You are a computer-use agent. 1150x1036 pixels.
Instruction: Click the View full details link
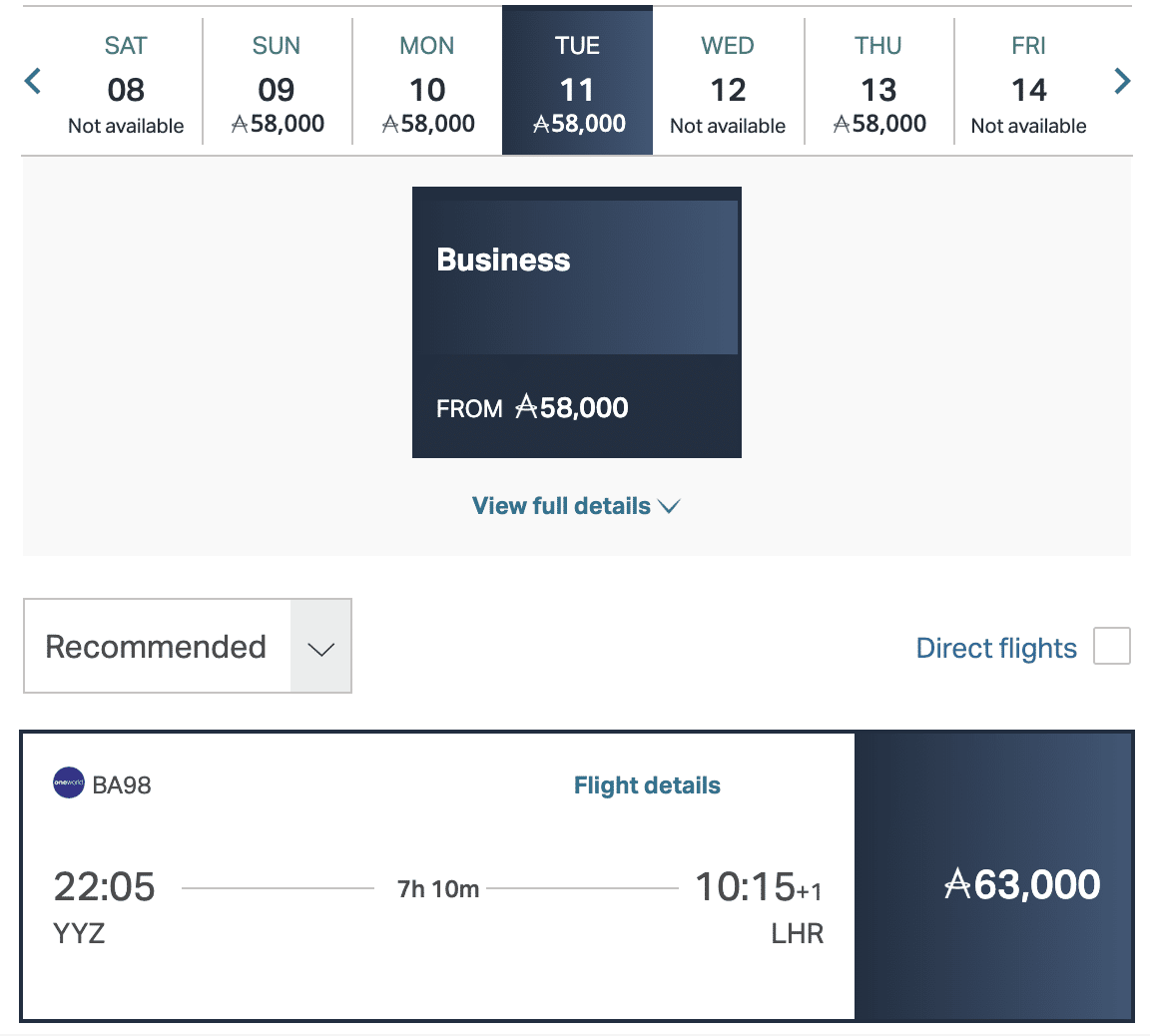pyautogui.click(x=560, y=506)
